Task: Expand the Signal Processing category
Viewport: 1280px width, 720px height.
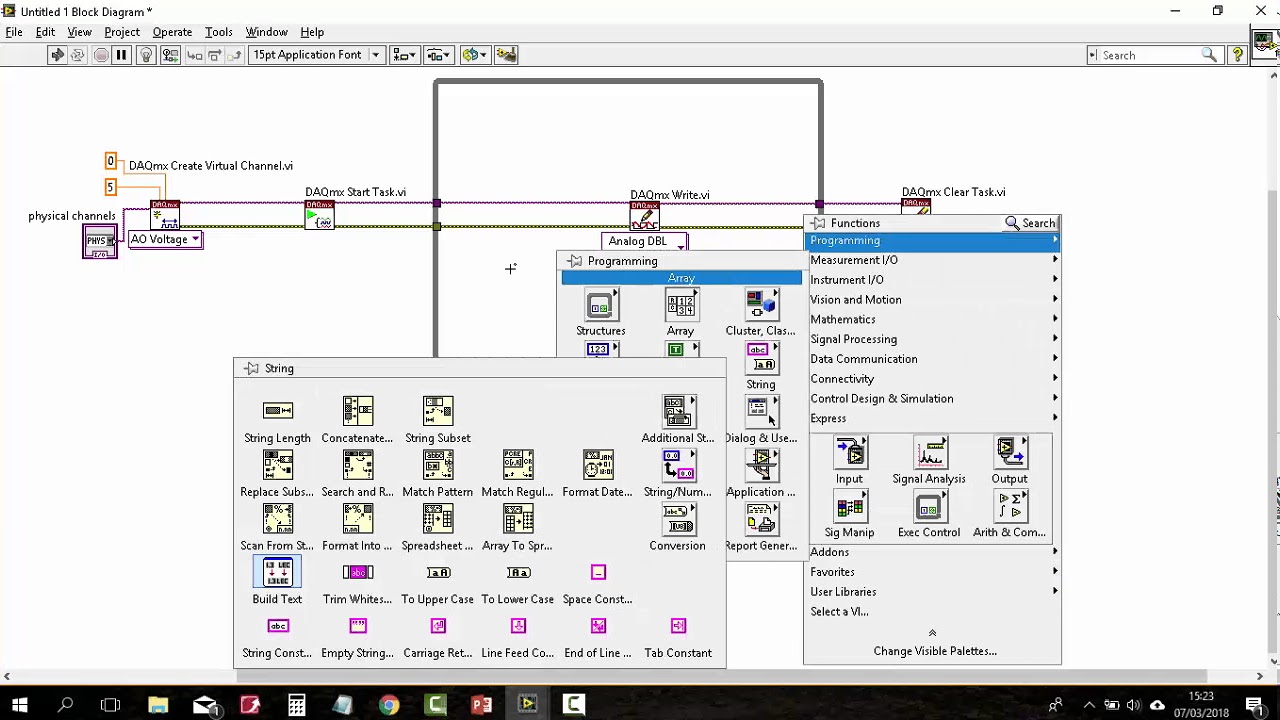Action: point(932,339)
